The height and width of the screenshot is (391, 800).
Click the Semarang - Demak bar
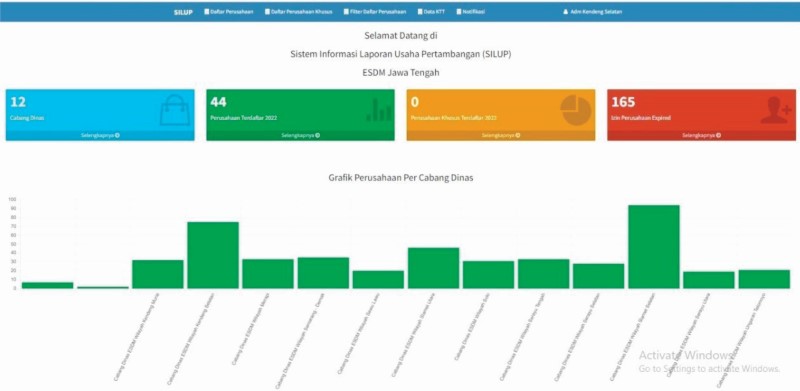click(x=323, y=273)
